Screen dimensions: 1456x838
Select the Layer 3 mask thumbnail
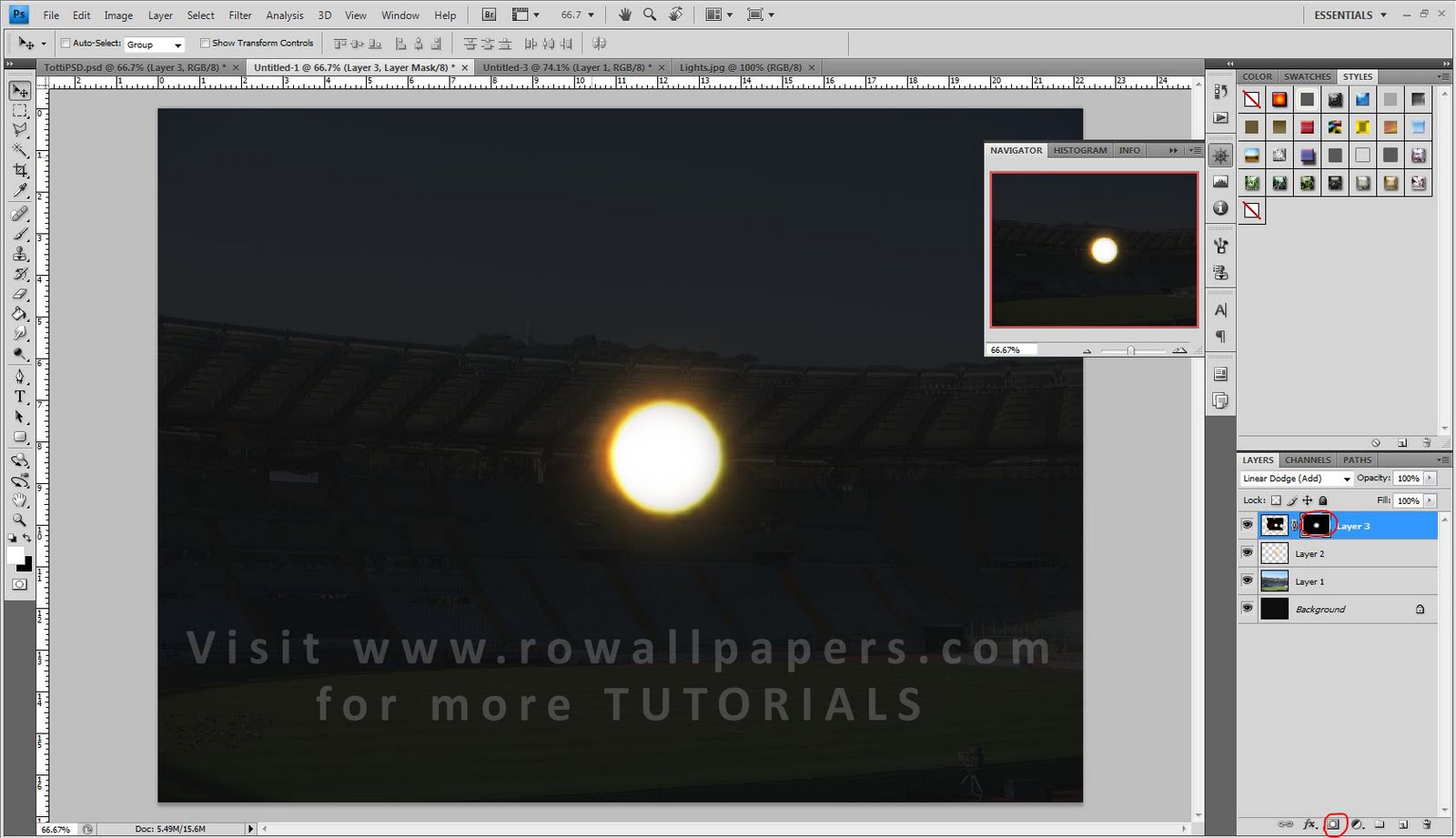coord(1316,525)
